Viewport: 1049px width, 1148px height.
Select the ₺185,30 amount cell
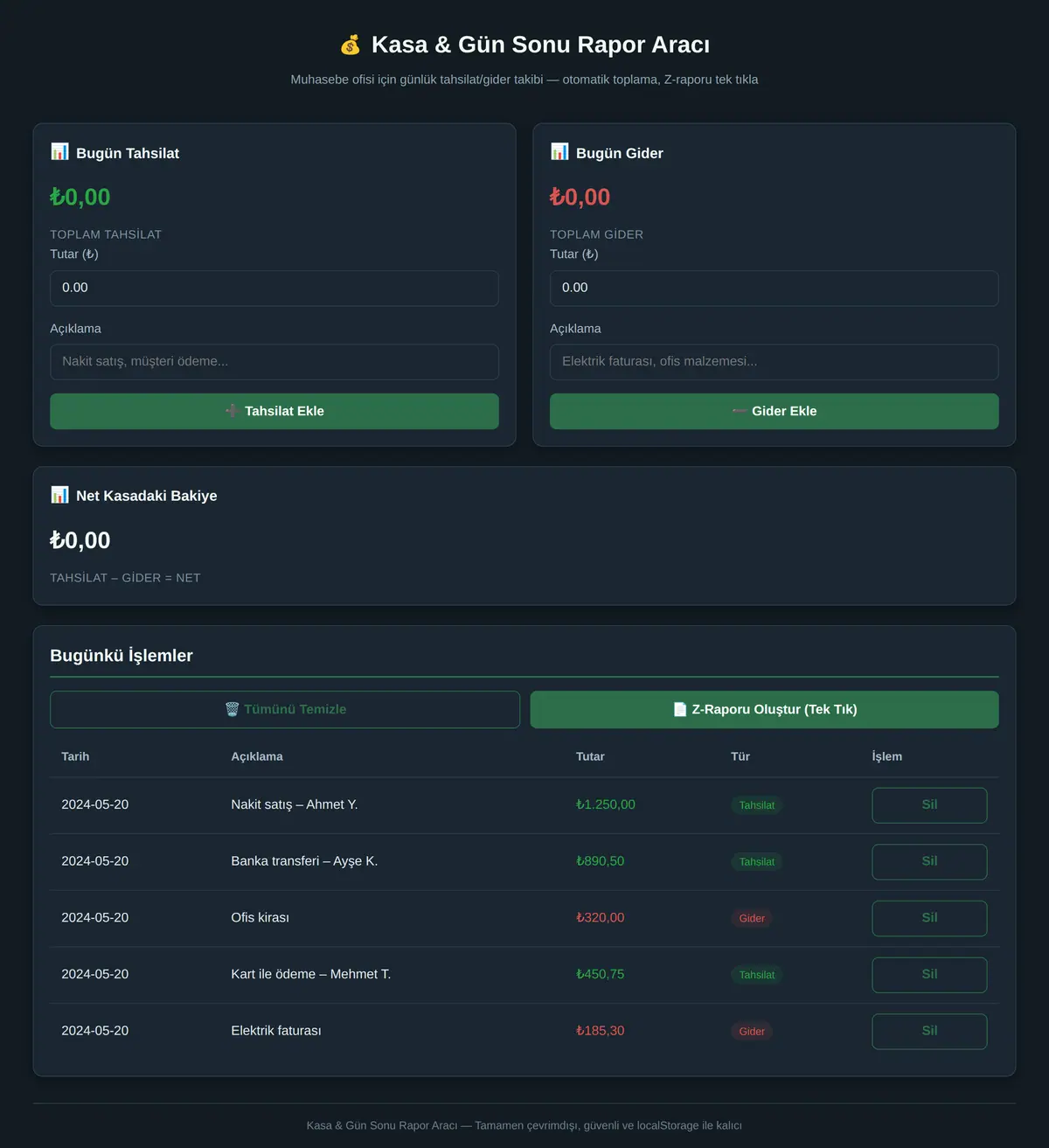point(601,1031)
